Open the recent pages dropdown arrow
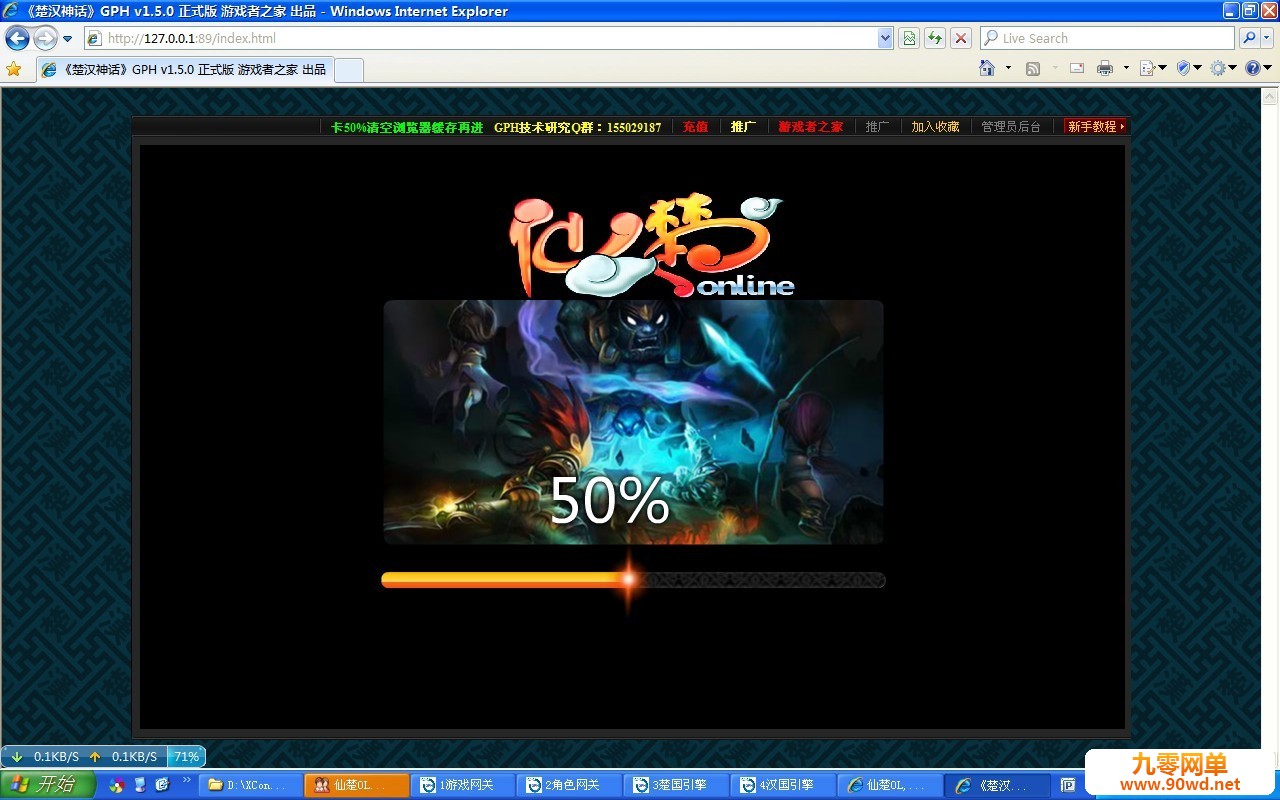The image size is (1280, 800). click(68, 39)
